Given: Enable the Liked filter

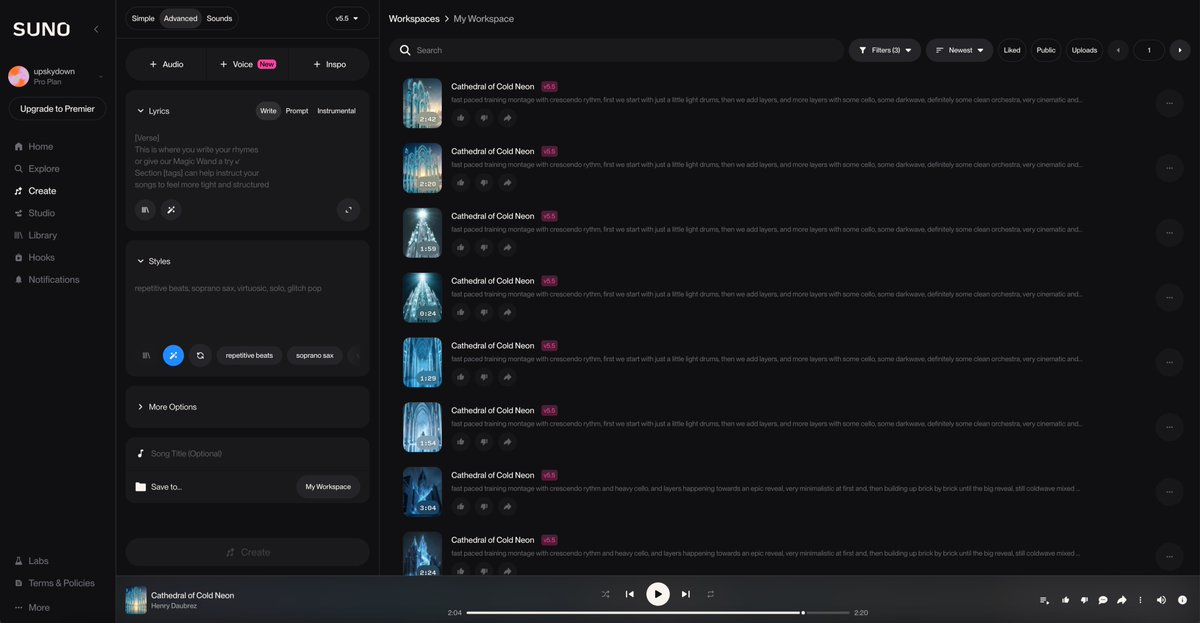Looking at the screenshot, I should coord(1012,50).
